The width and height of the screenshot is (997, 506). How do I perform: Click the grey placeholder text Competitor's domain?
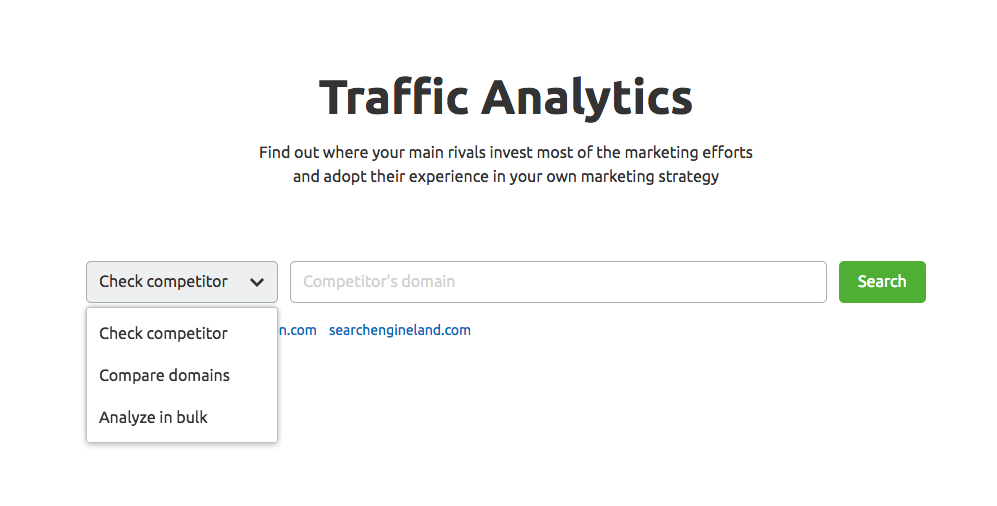pos(379,281)
